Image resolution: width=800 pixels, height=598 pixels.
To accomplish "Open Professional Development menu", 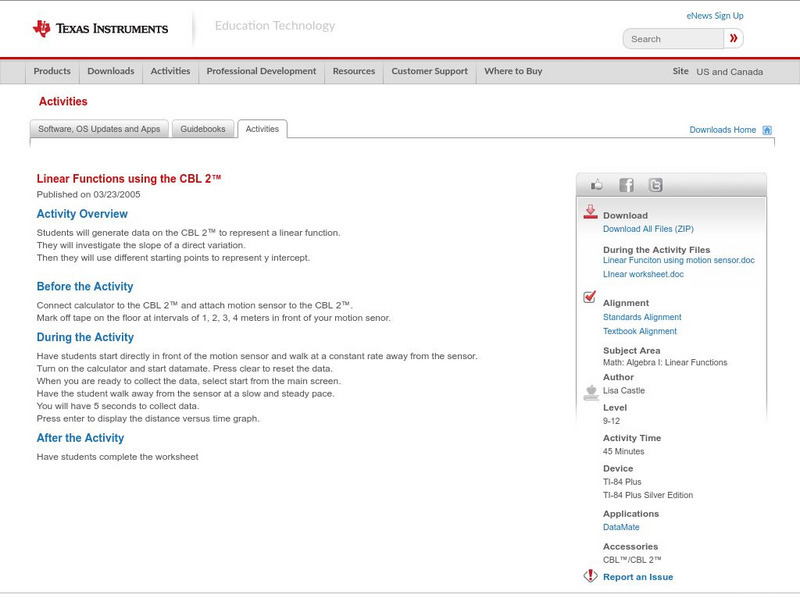I will tap(261, 71).
